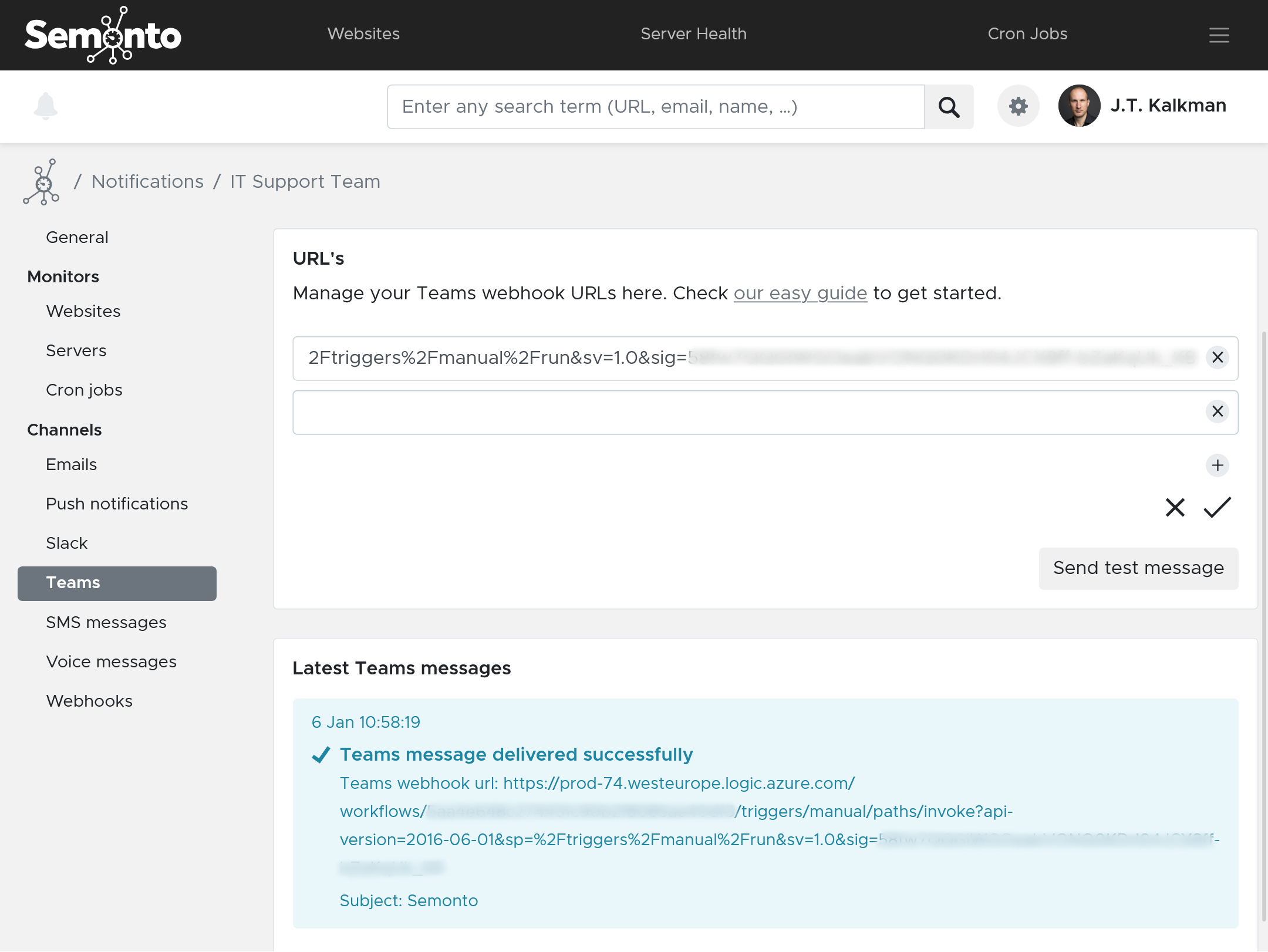Click the 'Latest Teams messages' heading
1268x952 pixels.
coord(402,669)
